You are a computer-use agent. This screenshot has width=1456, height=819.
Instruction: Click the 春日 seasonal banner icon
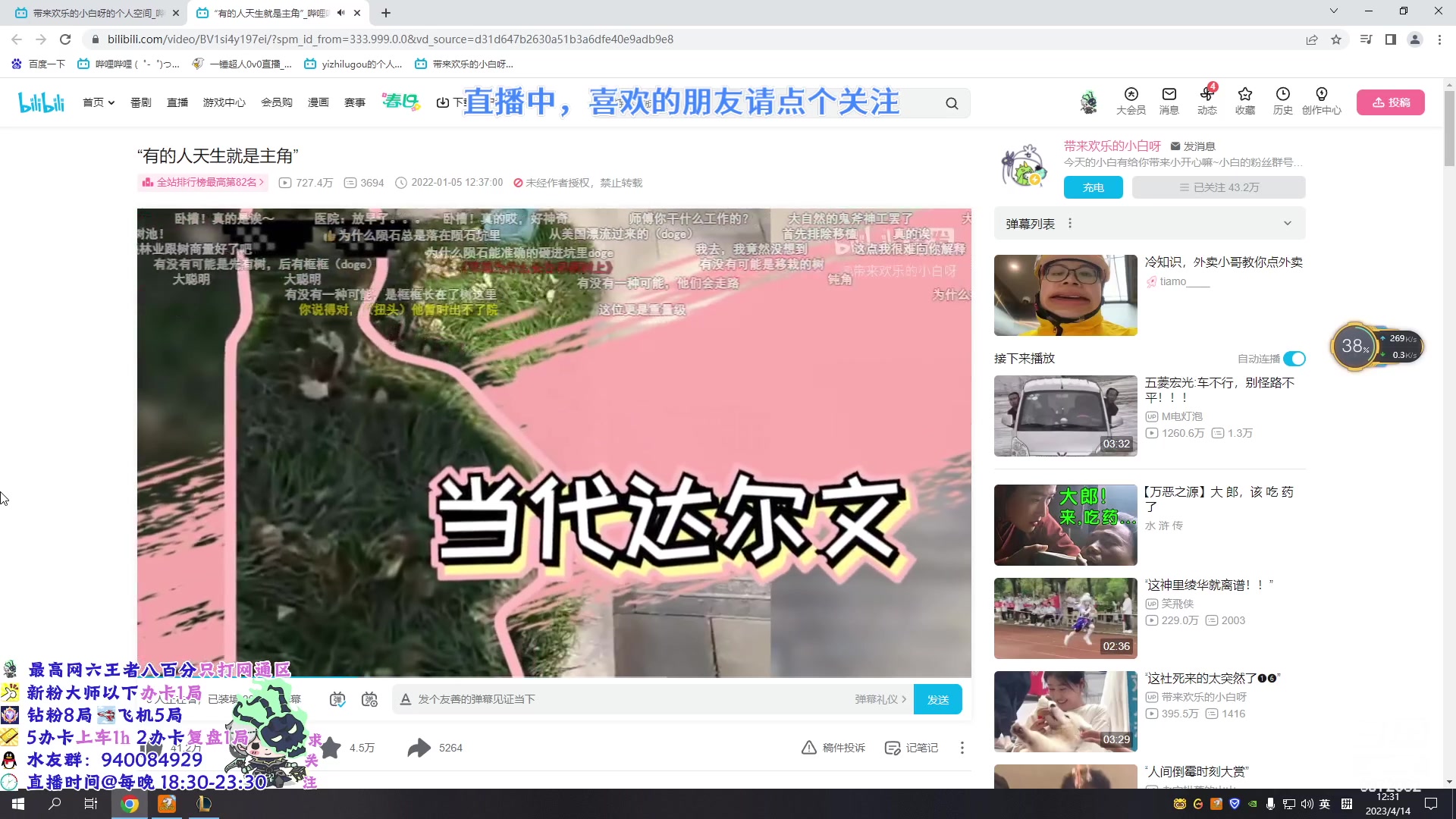(x=400, y=102)
